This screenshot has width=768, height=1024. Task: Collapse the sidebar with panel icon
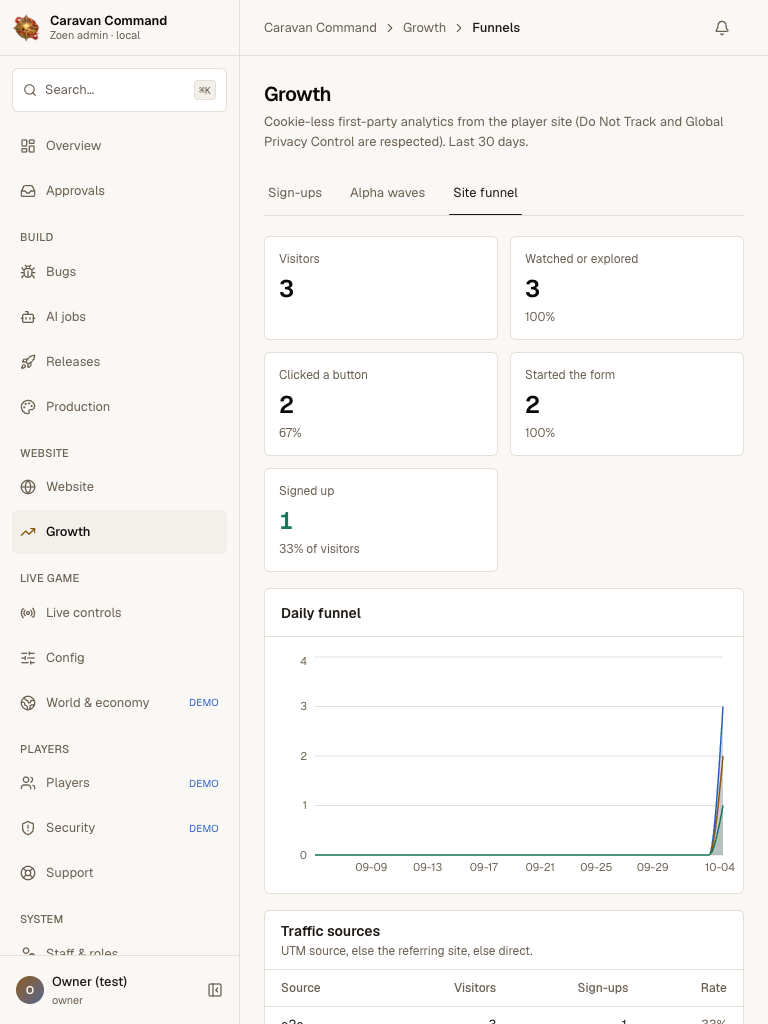tap(215, 990)
